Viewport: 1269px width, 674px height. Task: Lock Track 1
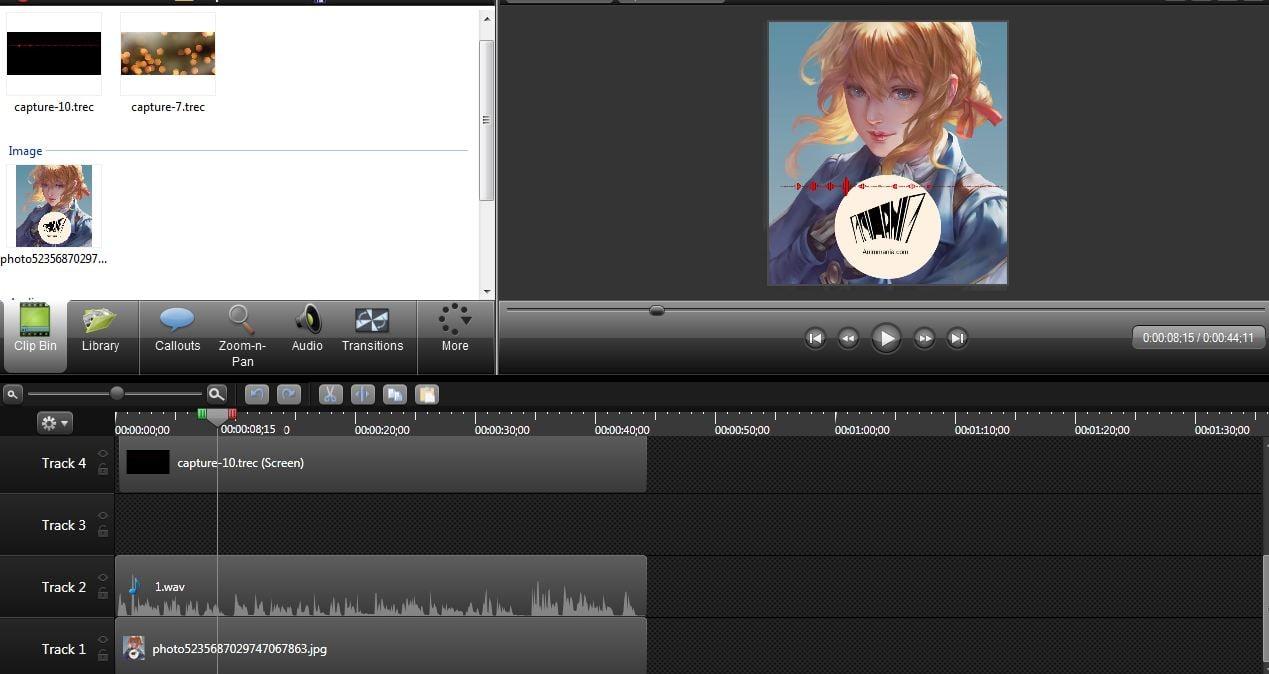[102, 656]
